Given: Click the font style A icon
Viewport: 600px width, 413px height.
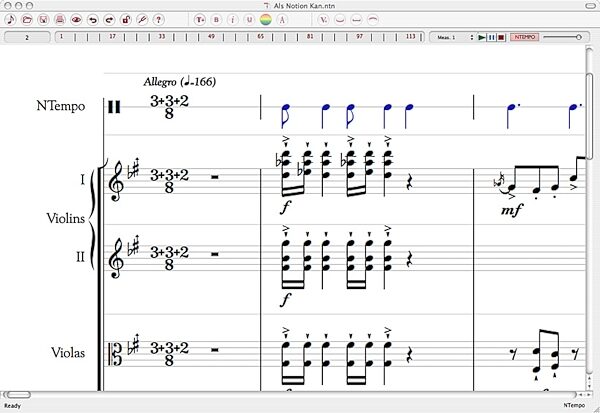Looking at the screenshot, I should (x=282, y=20).
